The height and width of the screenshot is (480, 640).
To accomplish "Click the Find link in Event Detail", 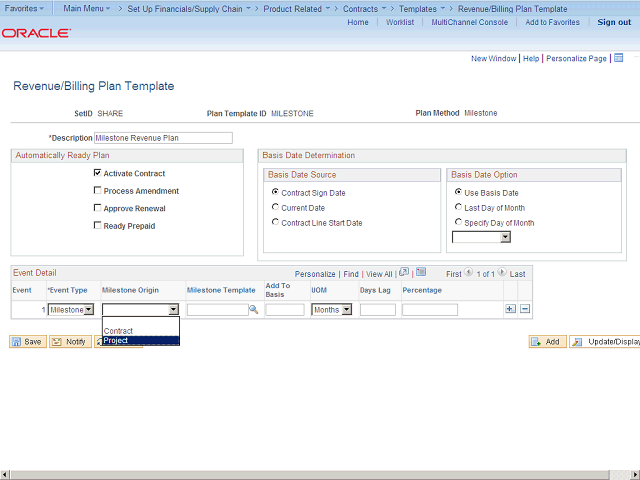I will click(x=351, y=274).
